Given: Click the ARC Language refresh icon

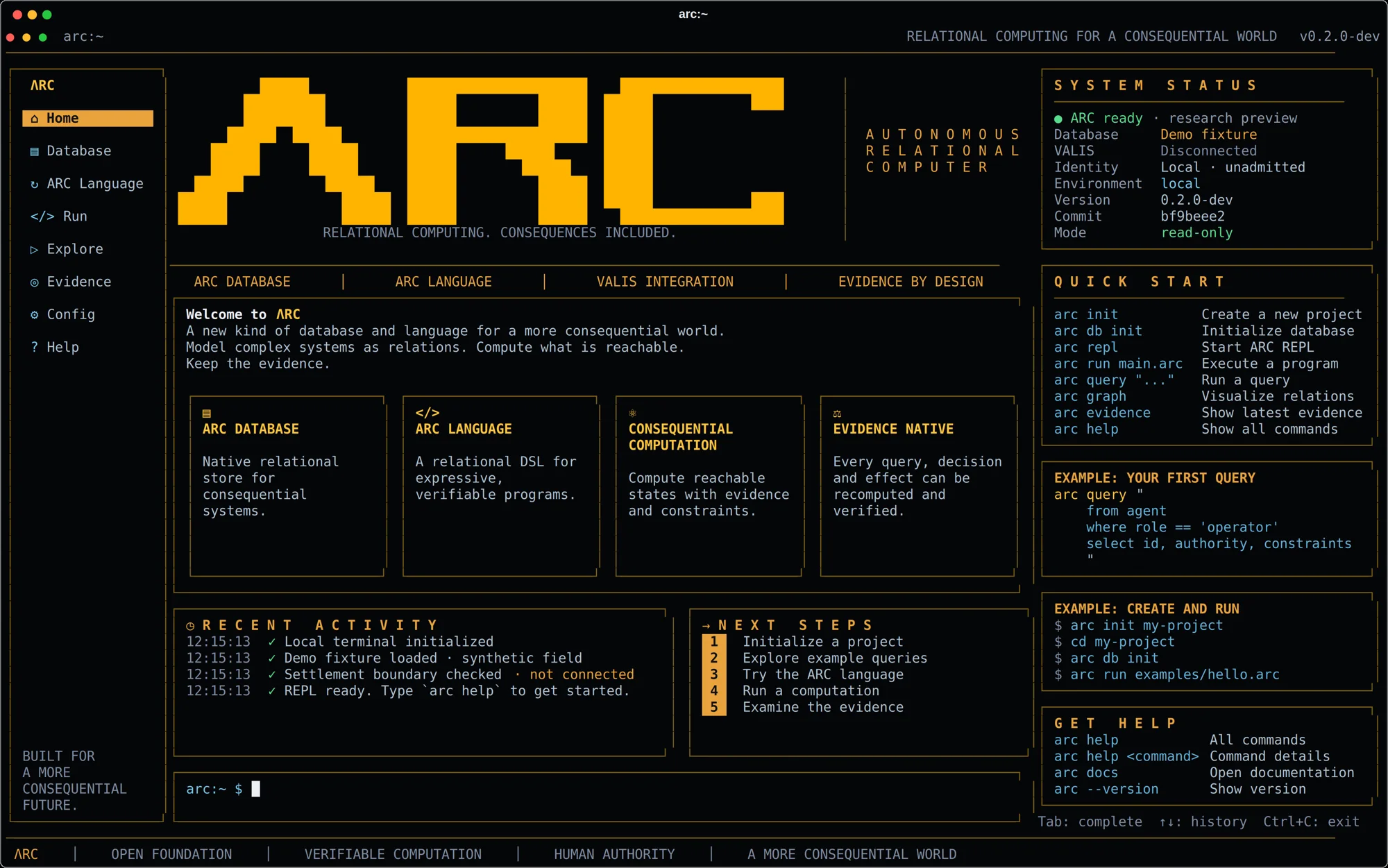Looking at the screenshot, I should pyautogui.click(x=35, y=184).
